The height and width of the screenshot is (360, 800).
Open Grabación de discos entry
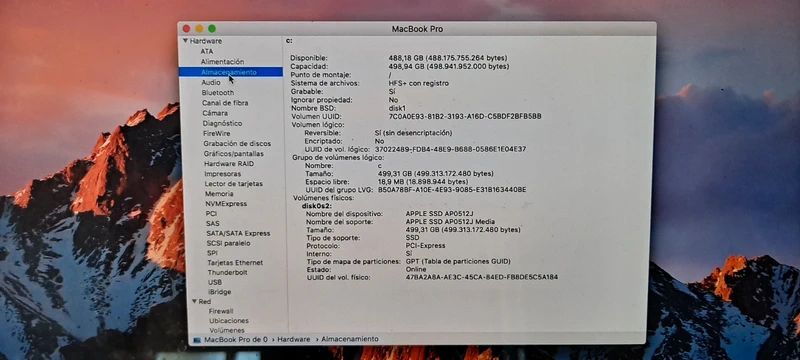pos(237,144)
